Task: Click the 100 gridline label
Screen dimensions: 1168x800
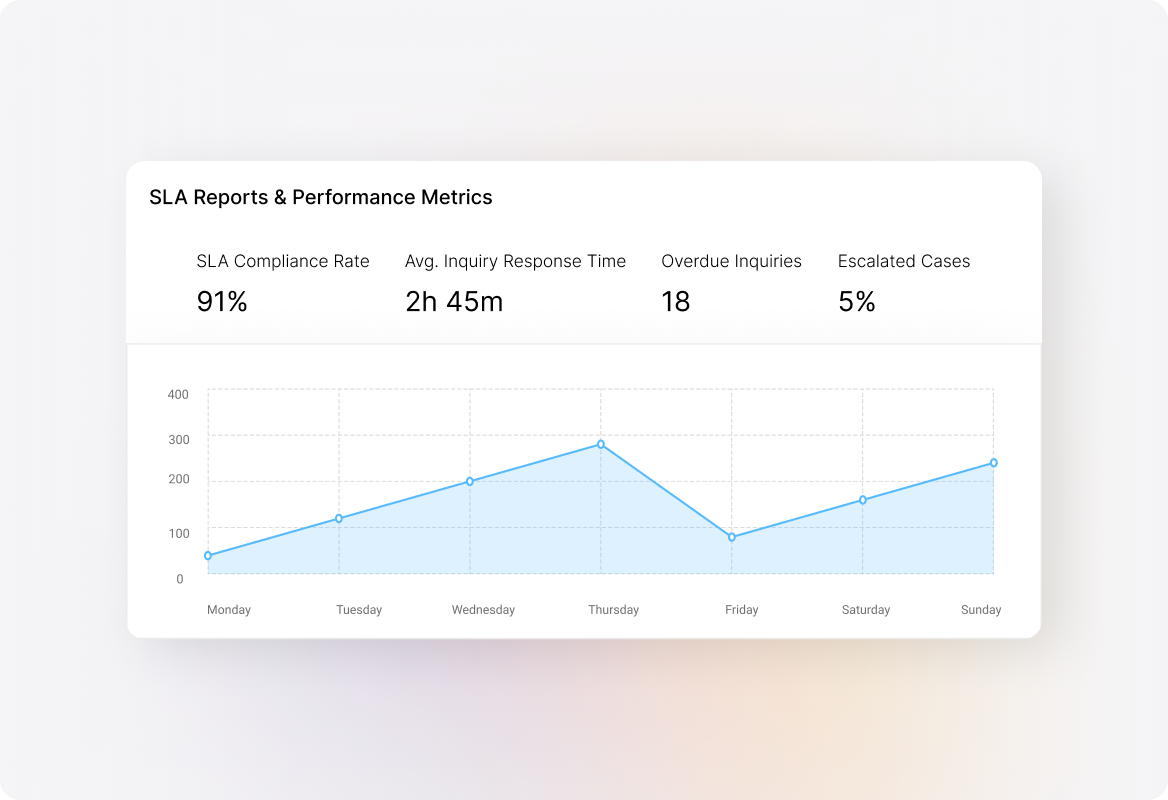Action: coord(178,532)
